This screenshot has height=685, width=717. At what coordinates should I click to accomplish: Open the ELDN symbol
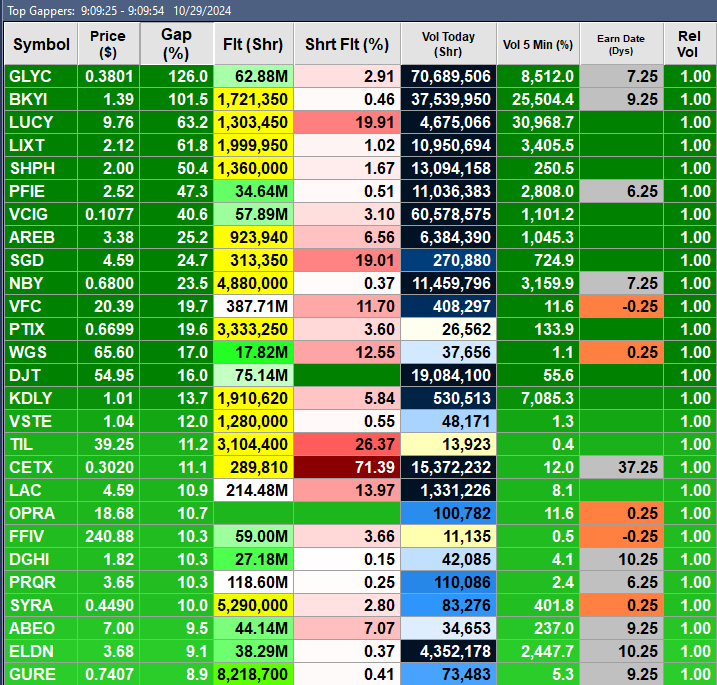(x=41, y=651)
